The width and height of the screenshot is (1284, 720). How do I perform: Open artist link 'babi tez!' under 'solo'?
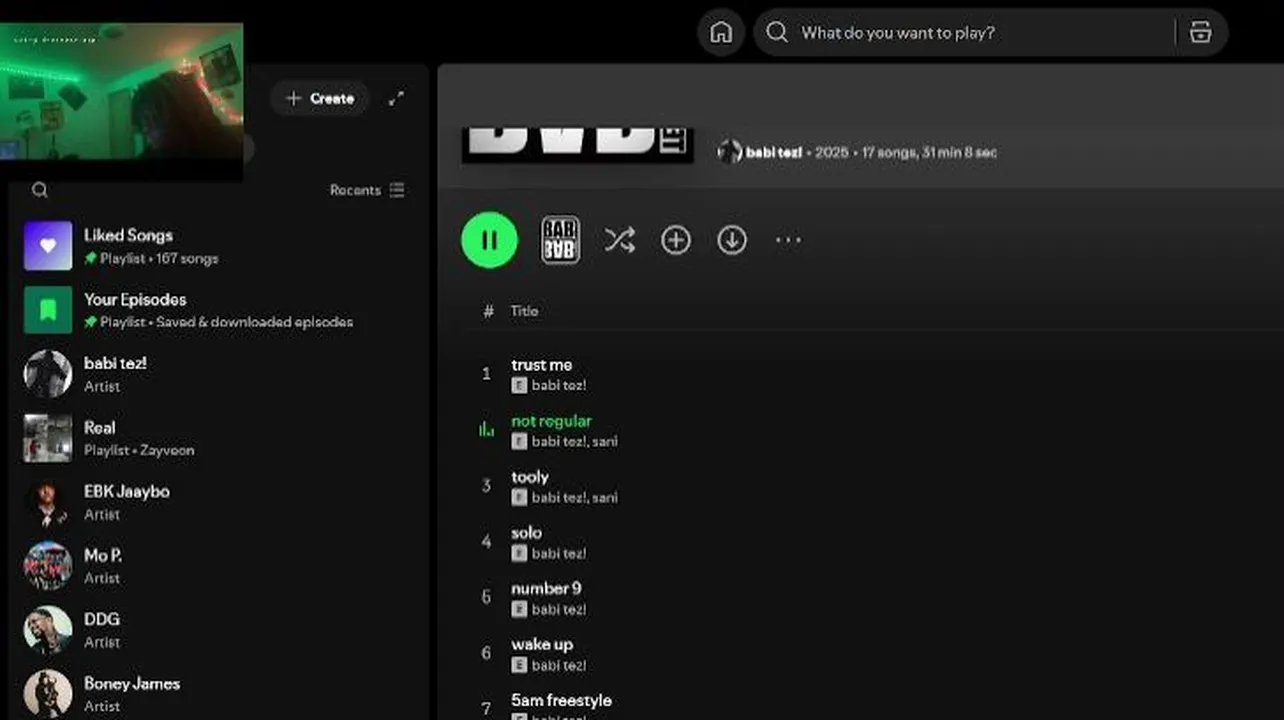tap(559, 553)
